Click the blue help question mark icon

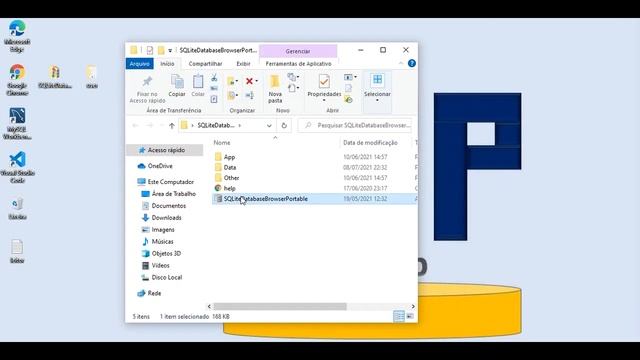pos(411,63)
